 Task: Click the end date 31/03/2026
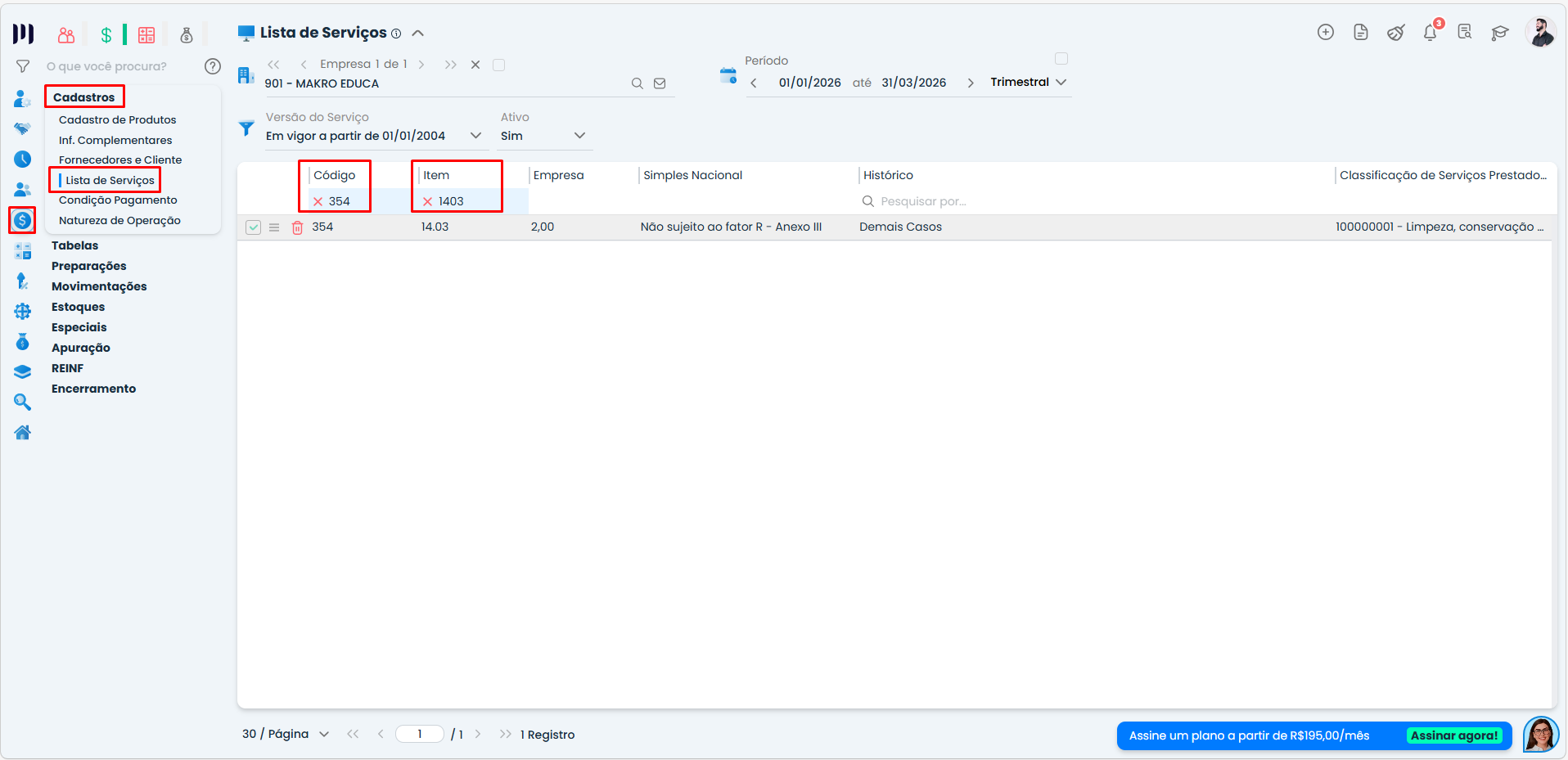click(913, 83)
